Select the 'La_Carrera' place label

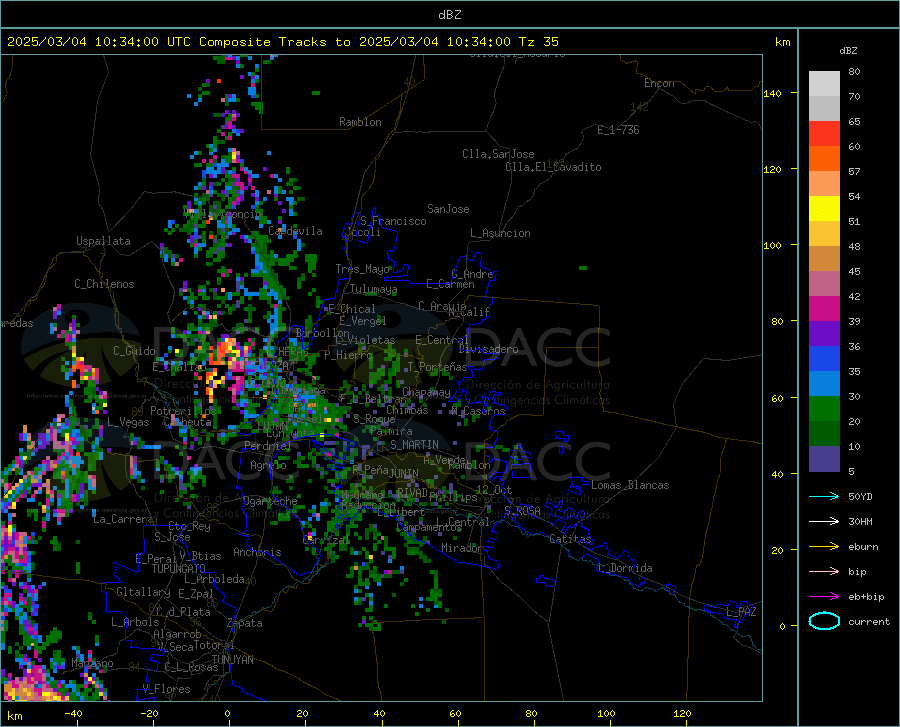point(123,519)
